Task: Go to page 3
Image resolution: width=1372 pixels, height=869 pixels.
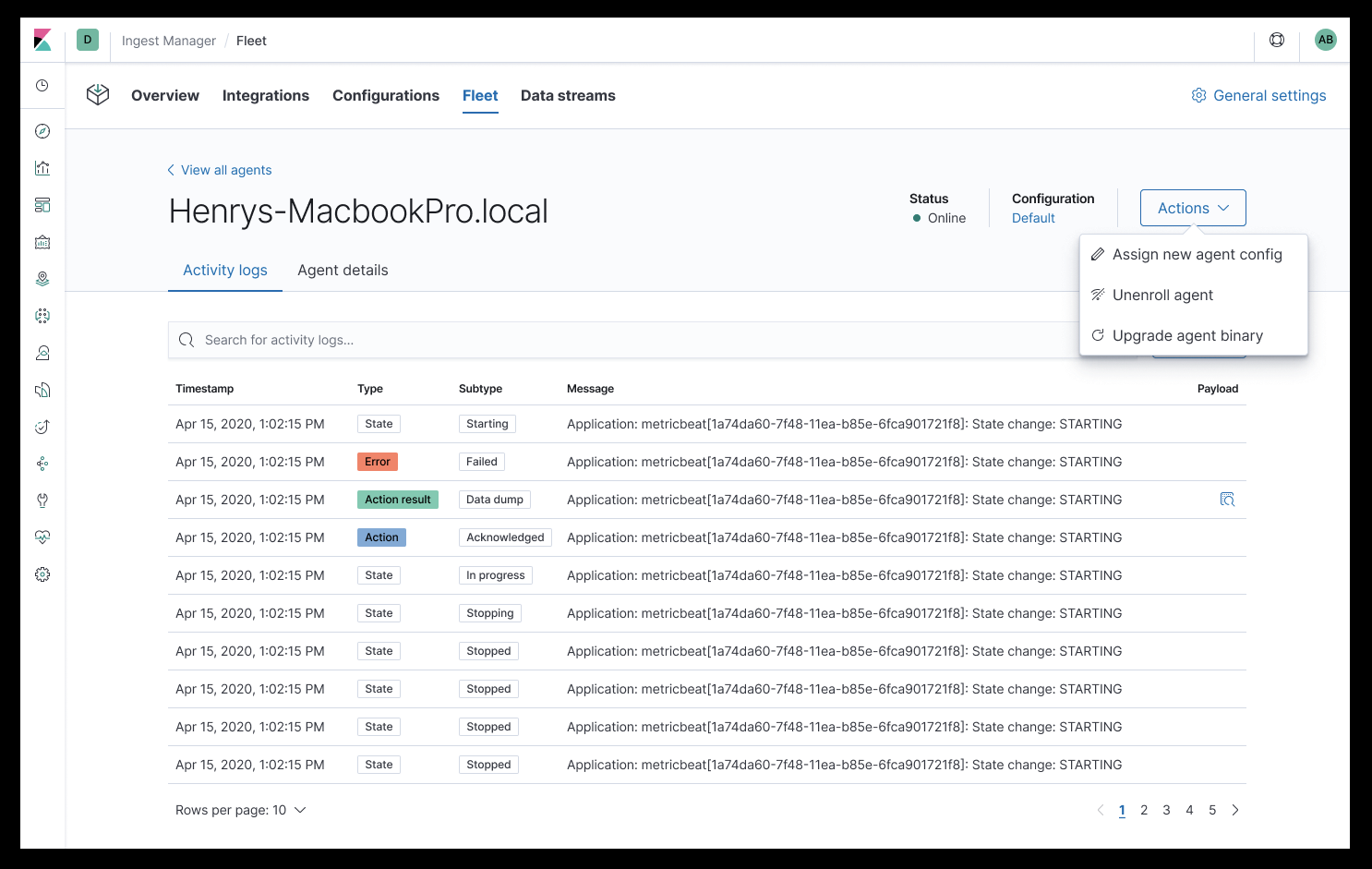Action: pyautogui.click(x=1166, y=810)
